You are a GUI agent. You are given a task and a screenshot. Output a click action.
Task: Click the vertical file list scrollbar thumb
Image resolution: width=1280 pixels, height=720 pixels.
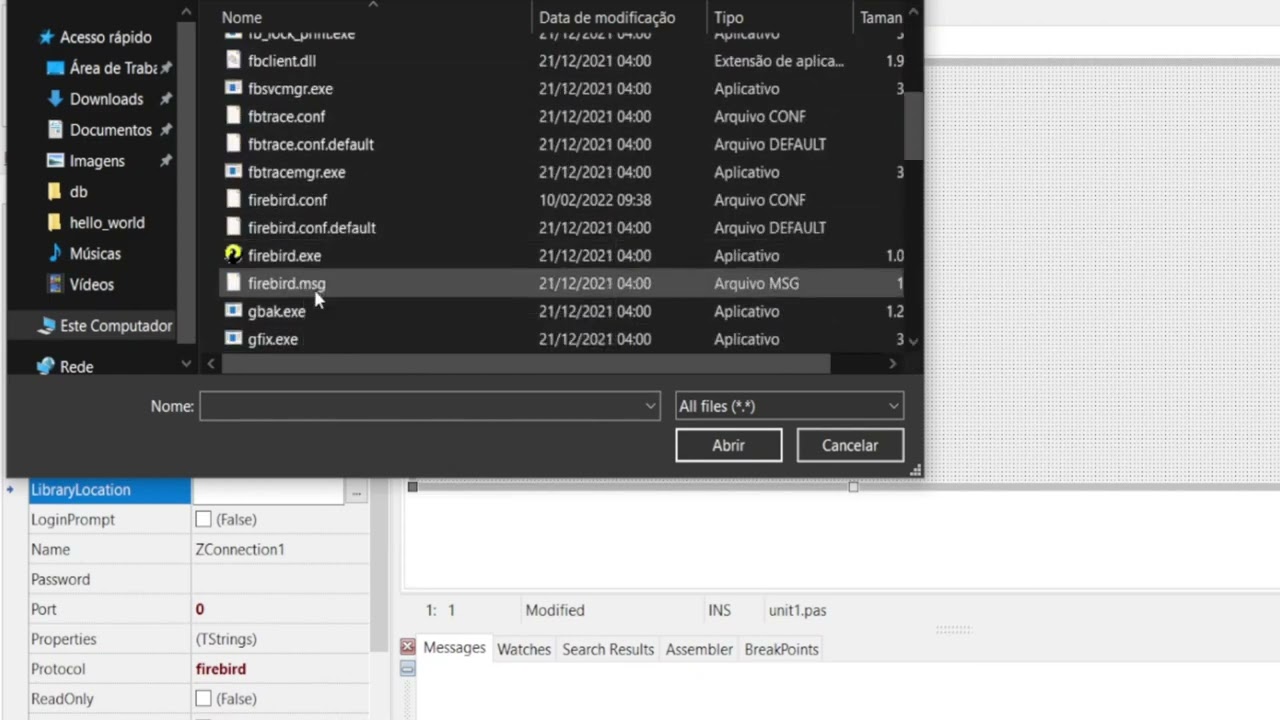point(913,125)
